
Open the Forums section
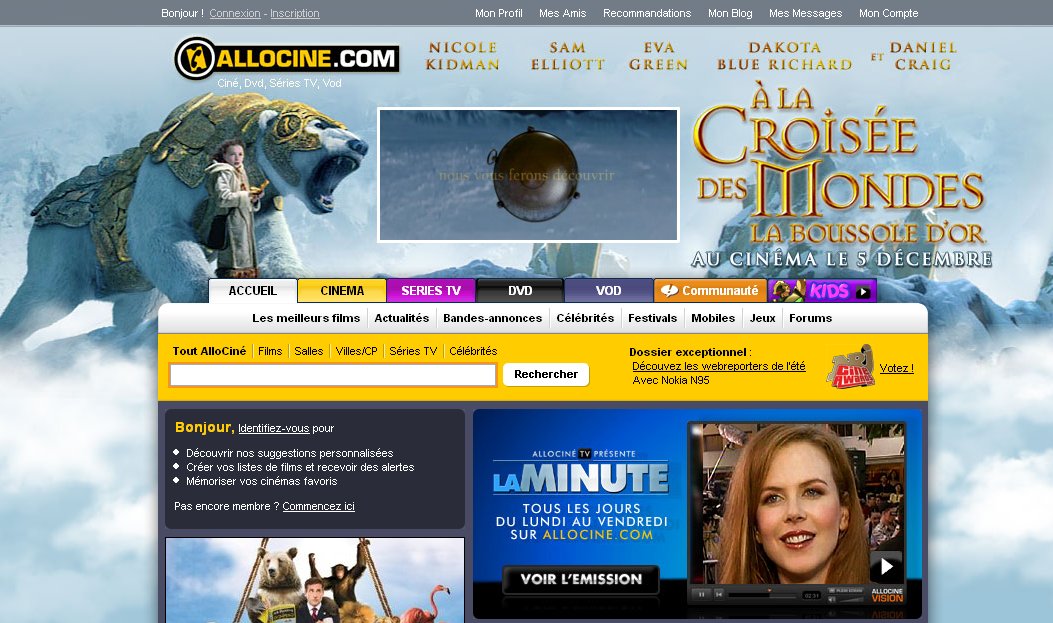tap(811, 318)
